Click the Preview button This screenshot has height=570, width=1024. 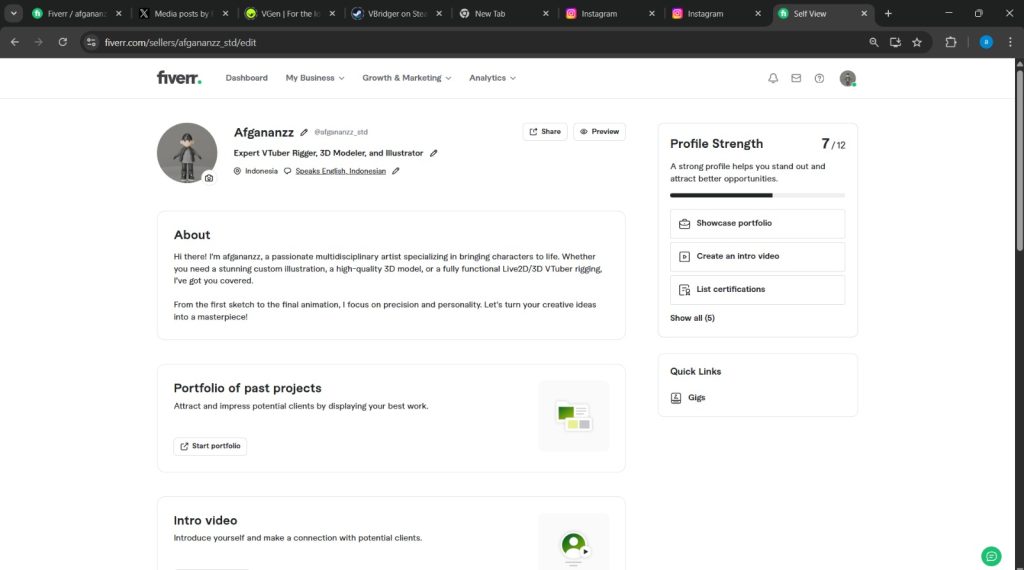(599, 131)
